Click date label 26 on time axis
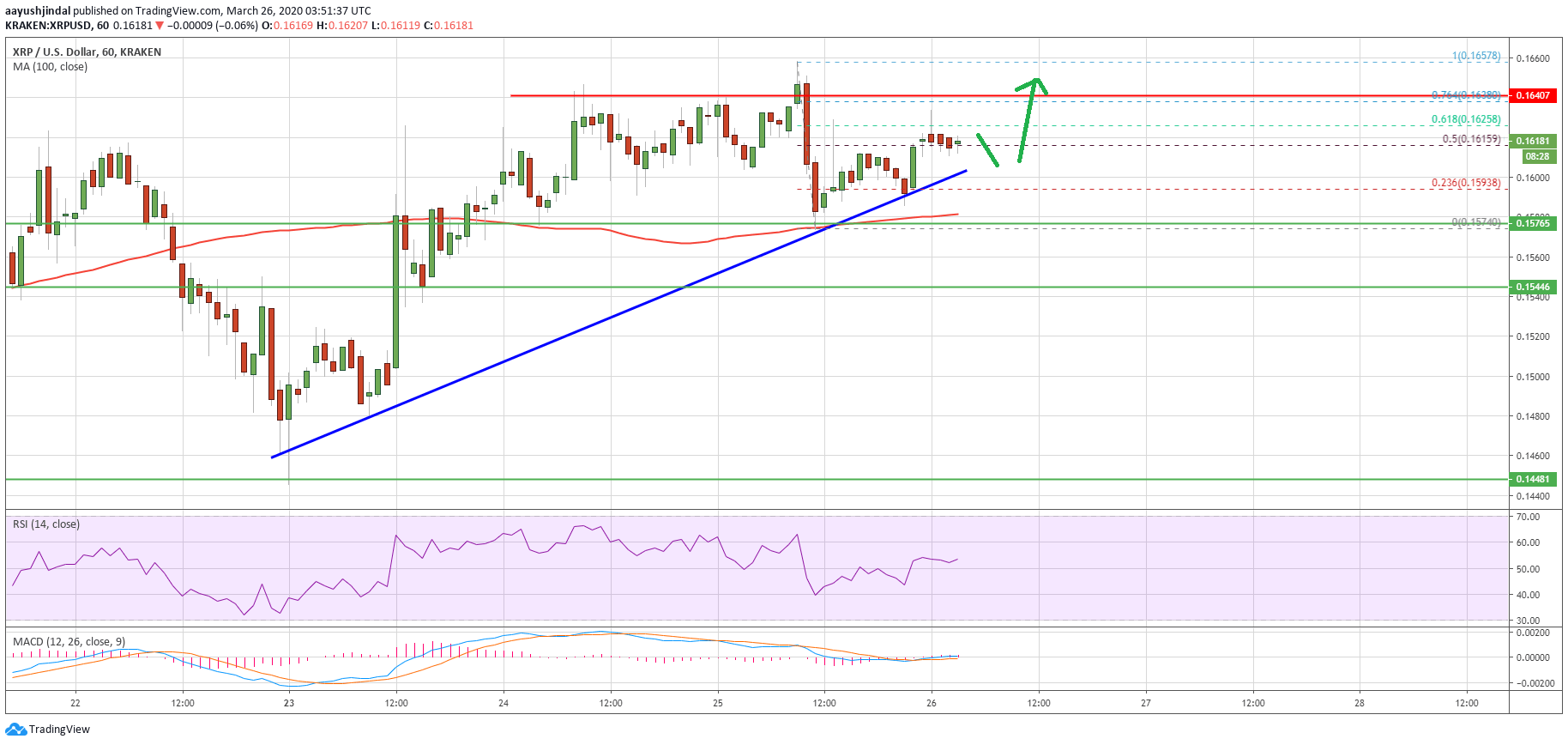Screen dimensions: 1568x745 pyautogui.click(x=932, y=703)
